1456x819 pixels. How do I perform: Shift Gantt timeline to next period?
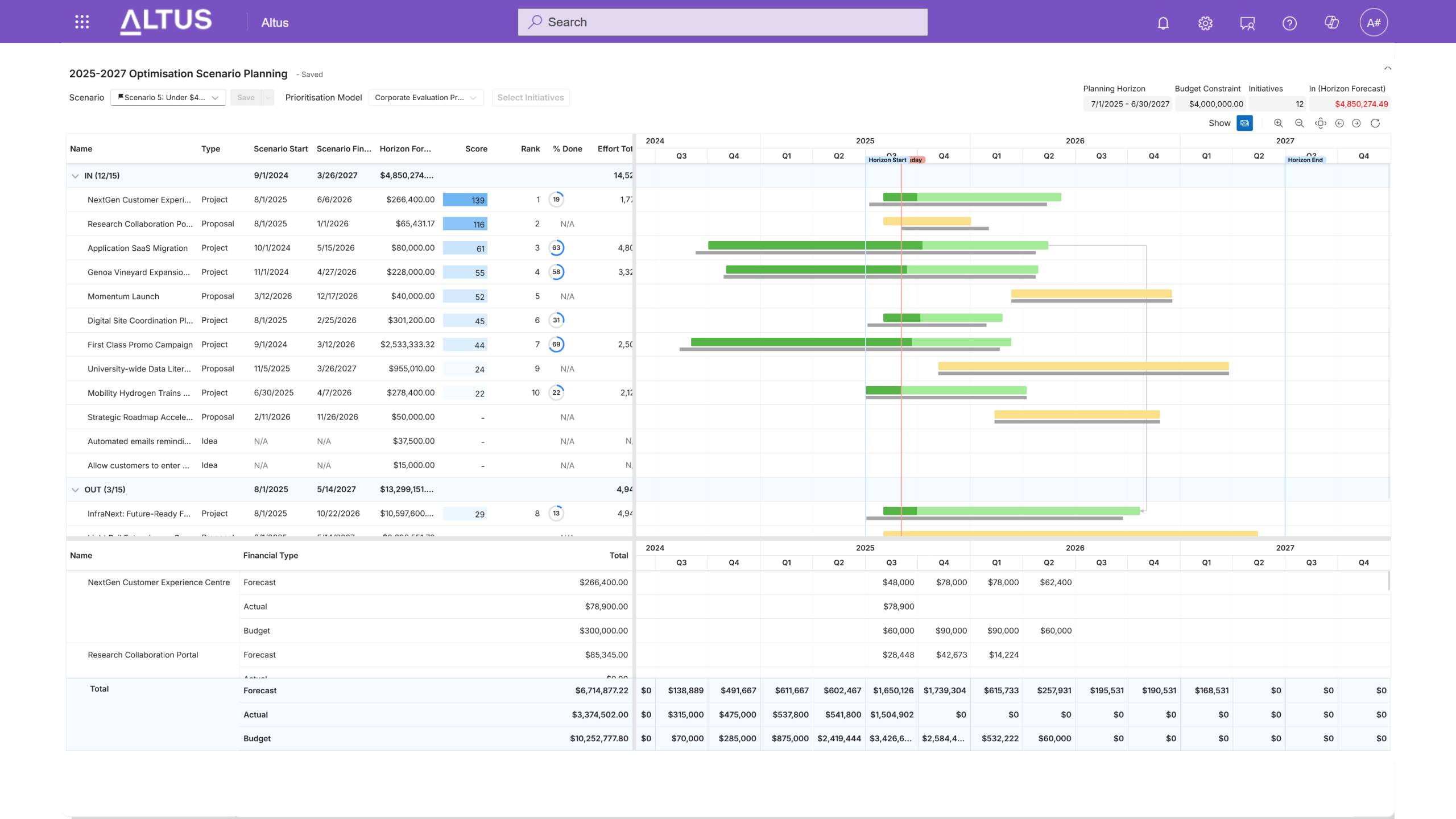(x=1356, y=123)
